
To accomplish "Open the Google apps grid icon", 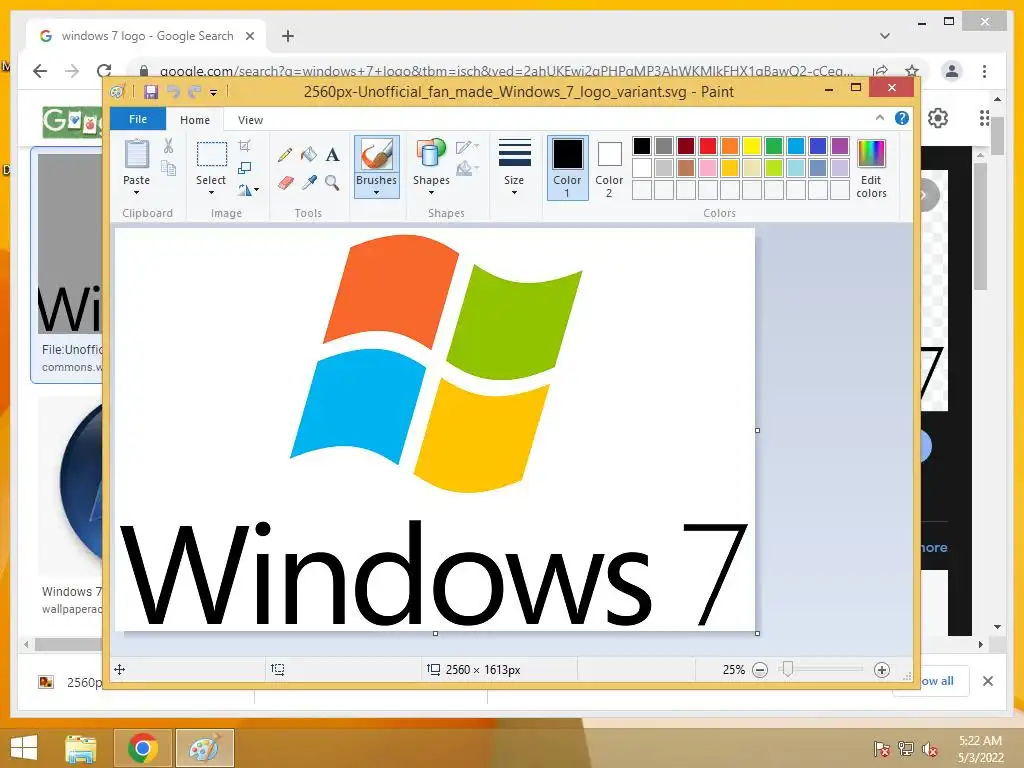I will pos(984,118).
